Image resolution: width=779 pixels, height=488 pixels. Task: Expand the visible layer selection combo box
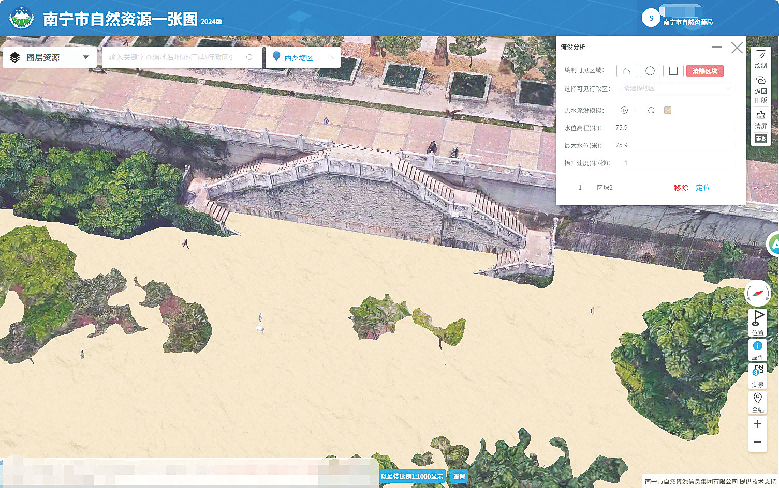pyautogui.click(x=665, y=89)
